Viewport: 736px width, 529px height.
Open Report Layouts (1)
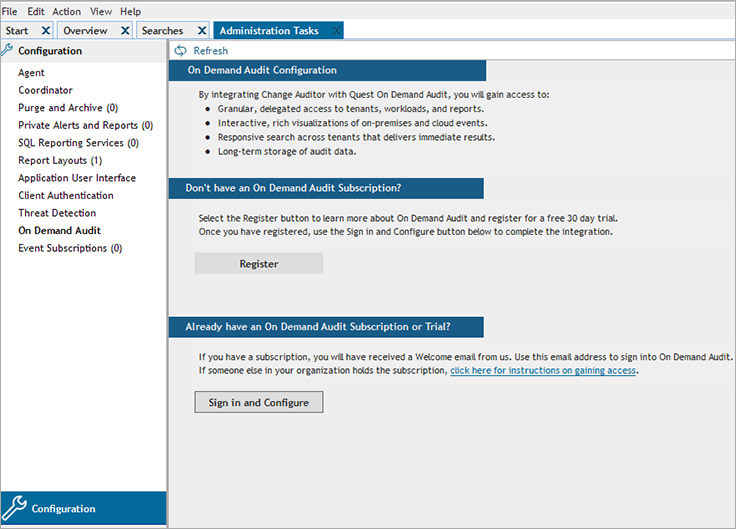(60, 161)
